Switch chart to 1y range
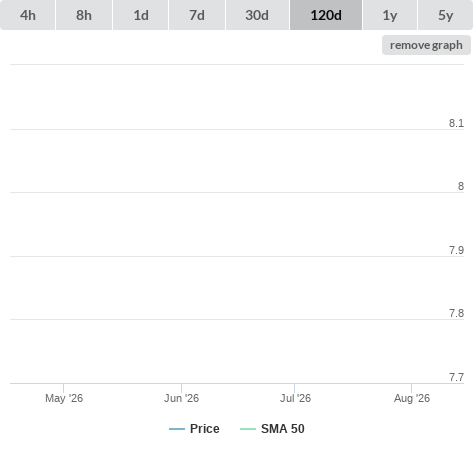Screen dimensions: 474x455 pyautogui.click(x=390, y=15)
